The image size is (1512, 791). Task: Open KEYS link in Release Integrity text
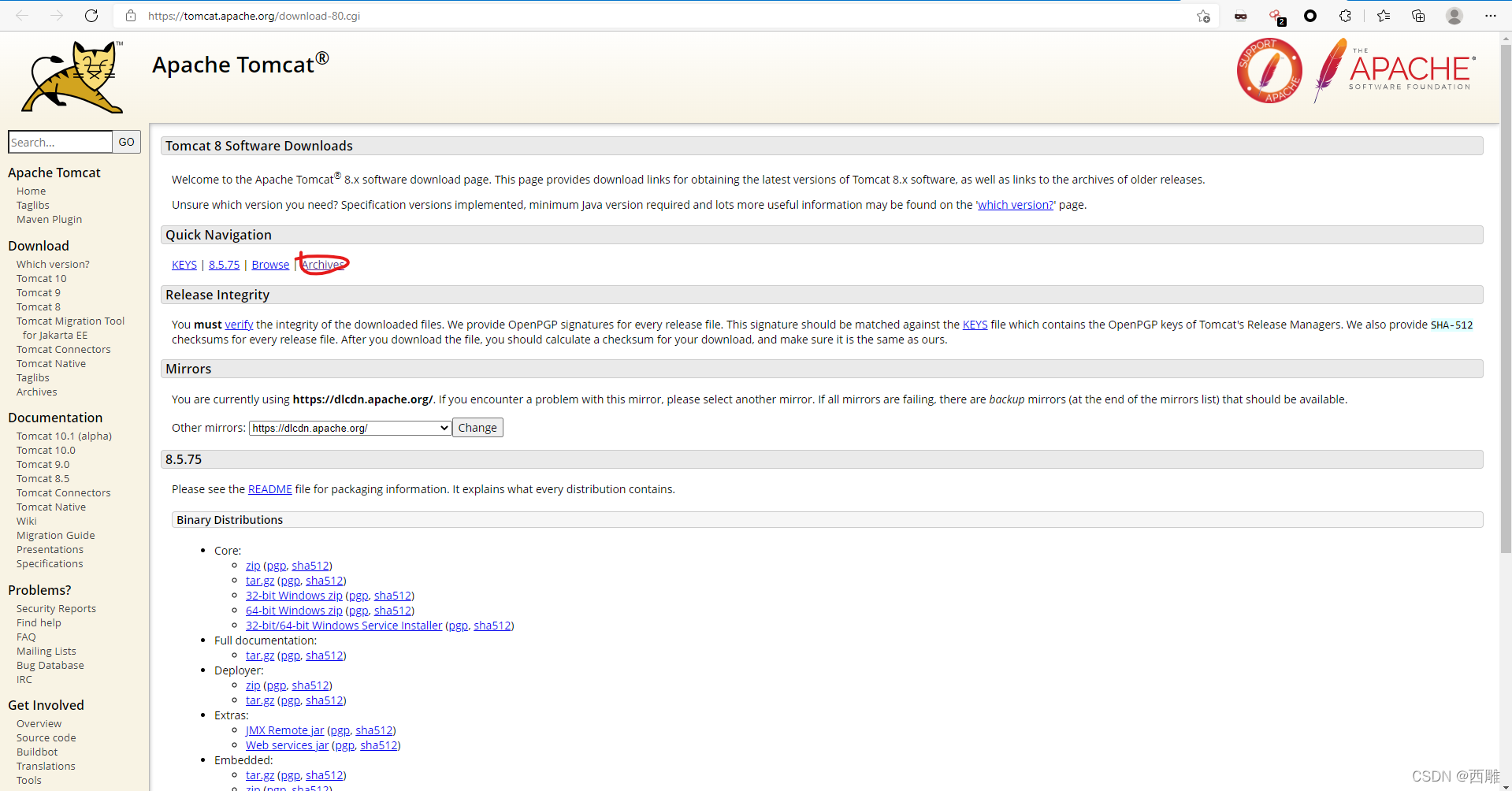pos(975,325)
